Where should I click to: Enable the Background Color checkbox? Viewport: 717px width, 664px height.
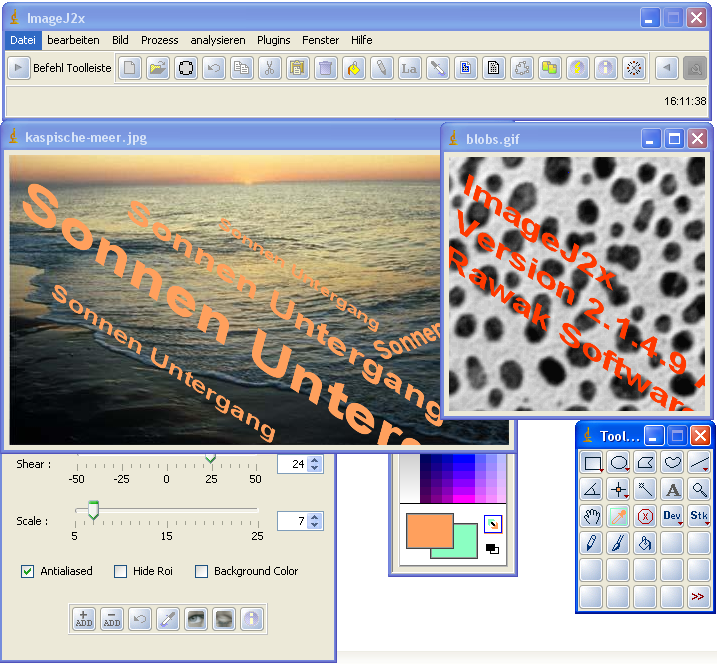pos(202,571)
